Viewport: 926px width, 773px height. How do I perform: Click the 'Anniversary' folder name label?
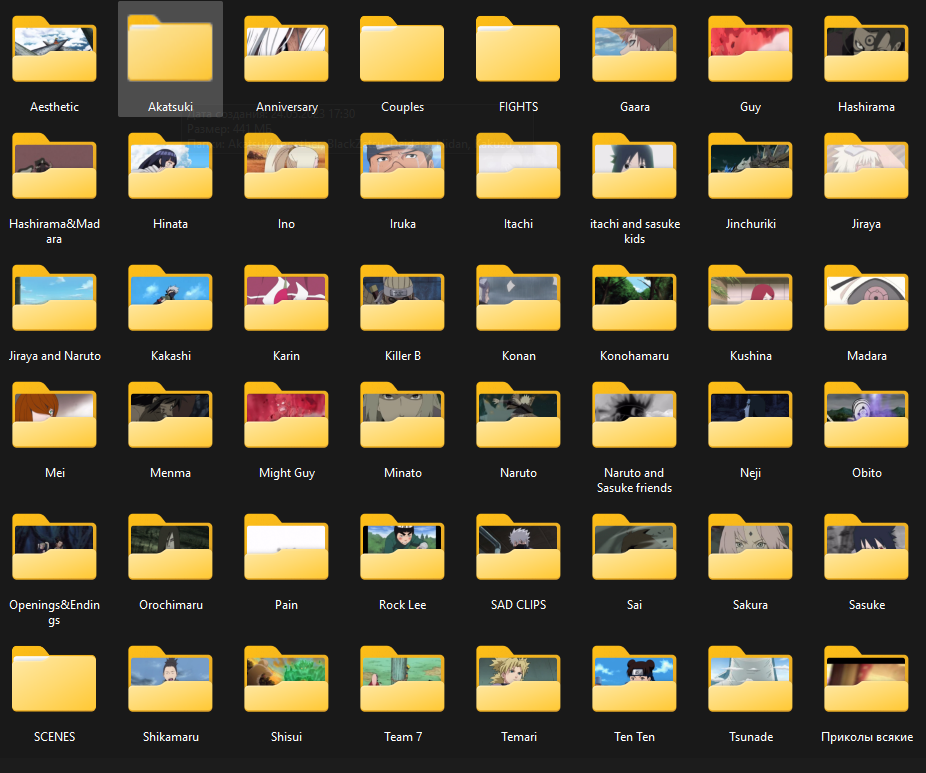pyautogui.click(x=286, y=107)
